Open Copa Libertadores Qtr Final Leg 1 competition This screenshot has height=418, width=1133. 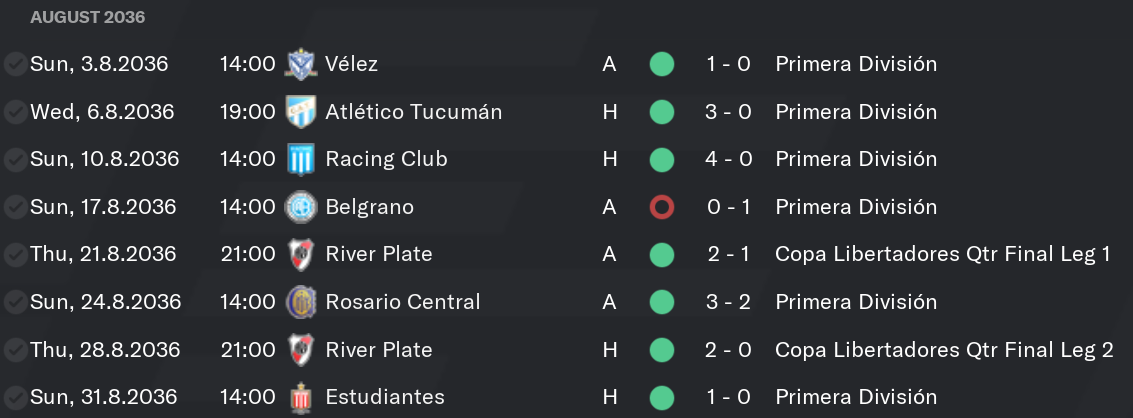click(943, 254)
